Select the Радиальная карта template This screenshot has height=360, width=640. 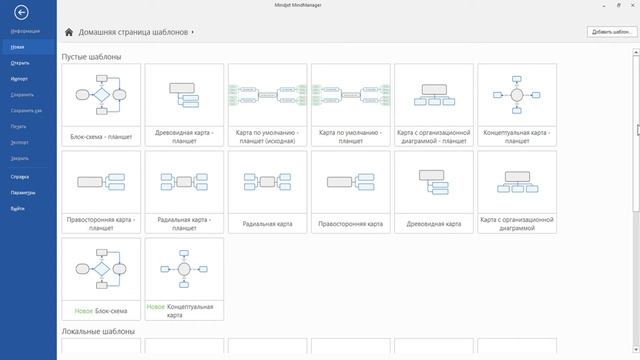click(x=267, y=192)
